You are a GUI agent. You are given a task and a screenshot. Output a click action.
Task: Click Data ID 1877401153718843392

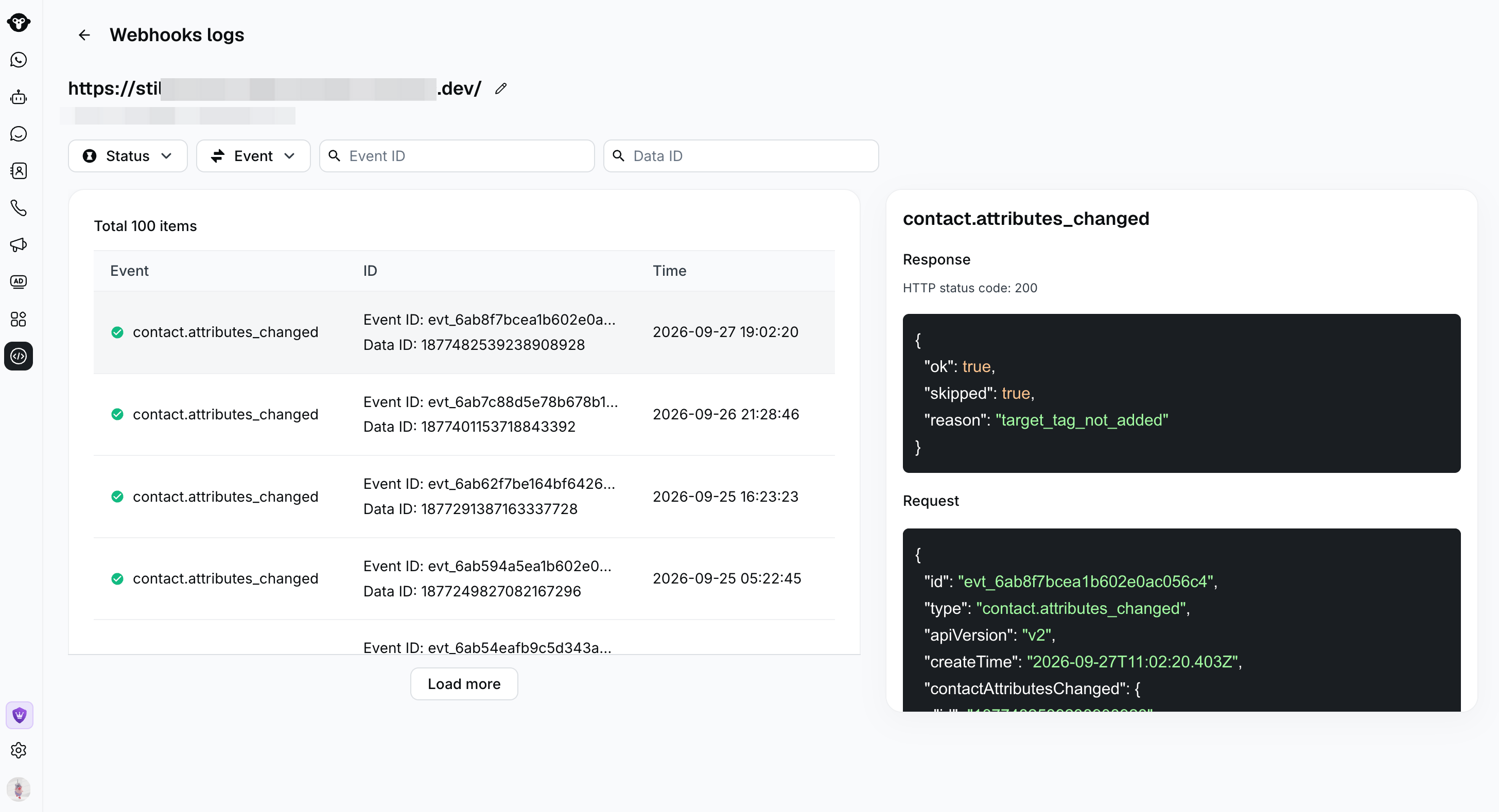[x=469, y=427]
